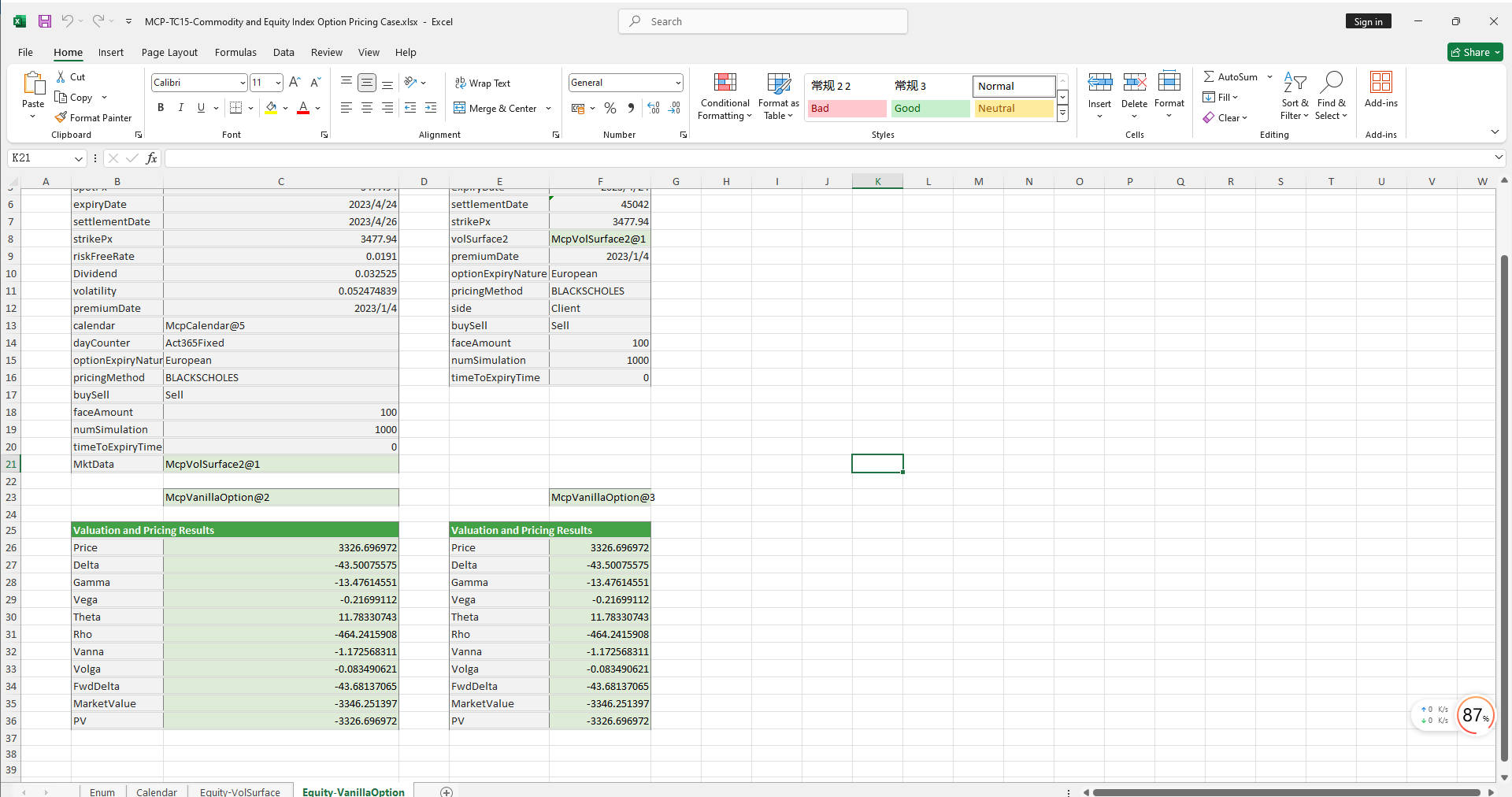Open the Page Layout ribbon tab

[169, 53]
